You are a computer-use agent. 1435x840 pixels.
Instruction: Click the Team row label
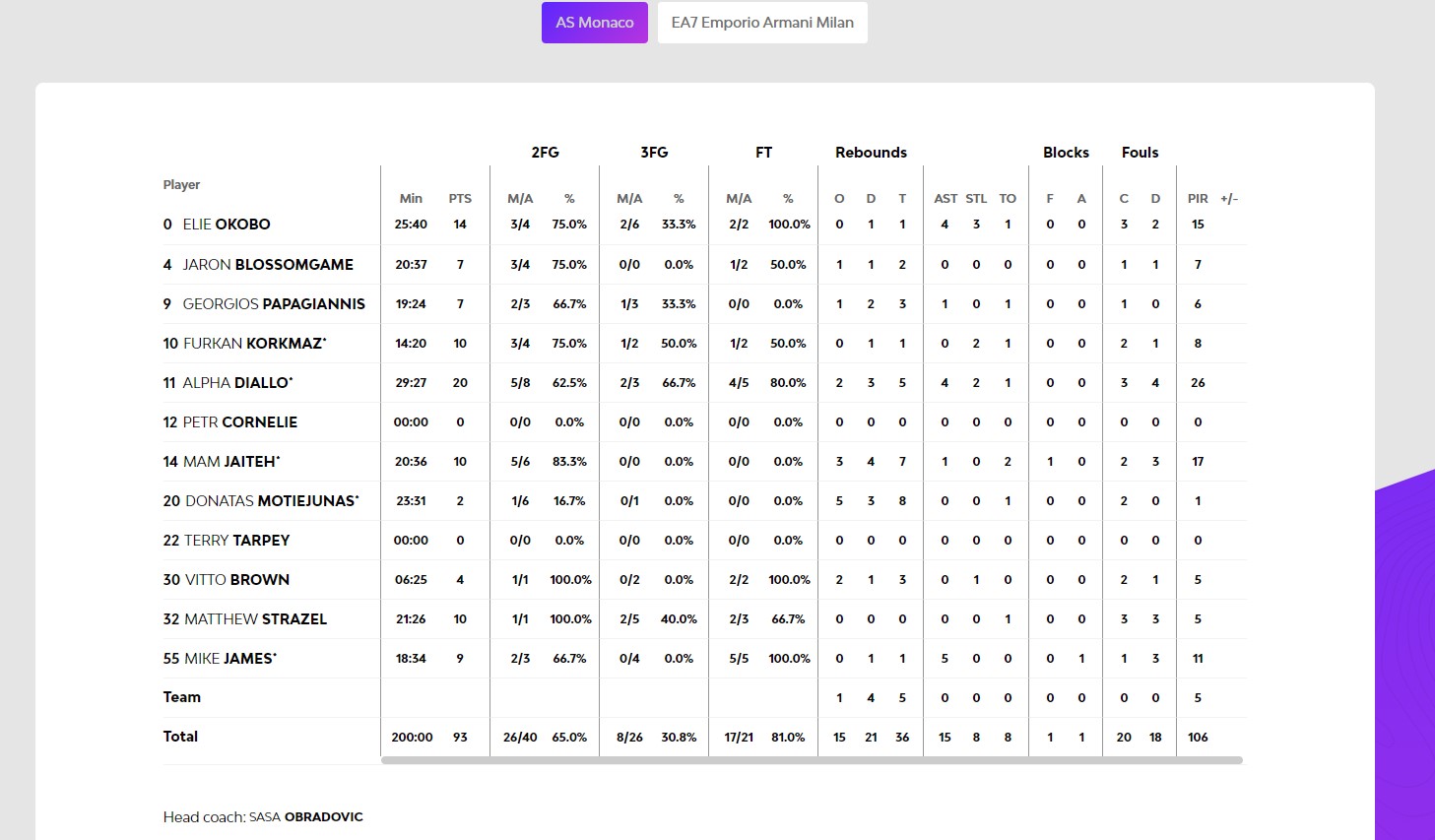click(182, 697)
